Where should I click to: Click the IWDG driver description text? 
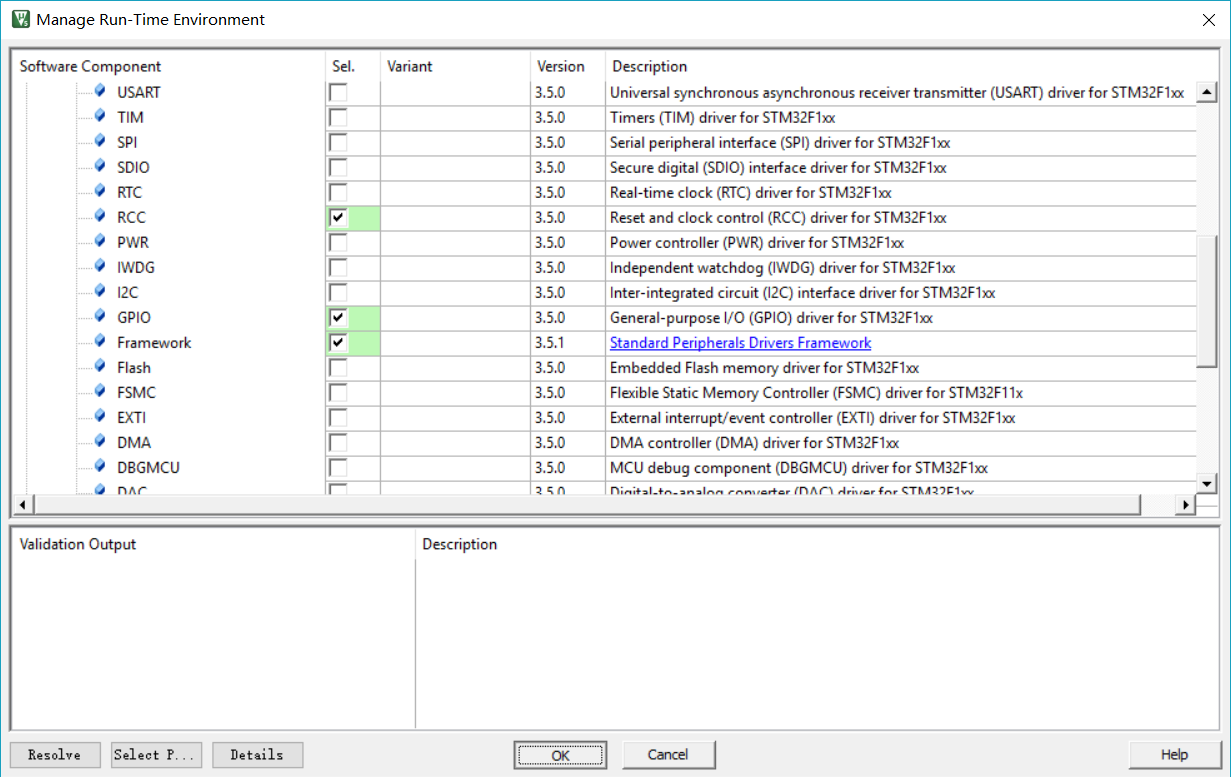(x=782, y=268)
